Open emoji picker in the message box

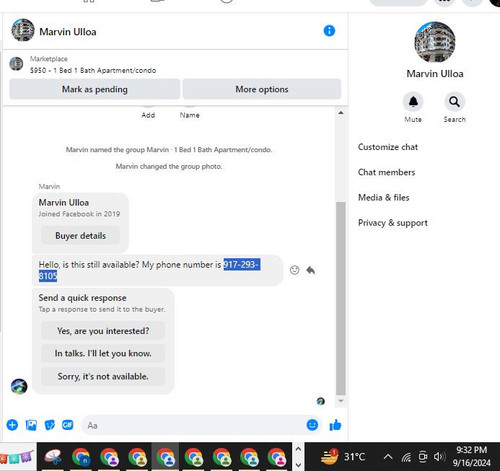click(x=312, y=425)
